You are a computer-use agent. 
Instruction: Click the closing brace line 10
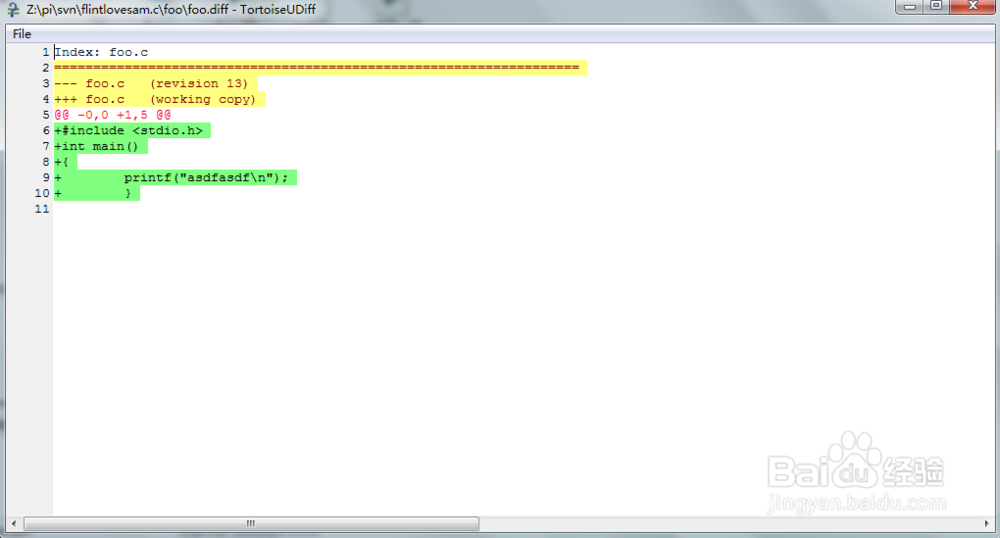tap(97, 193)
